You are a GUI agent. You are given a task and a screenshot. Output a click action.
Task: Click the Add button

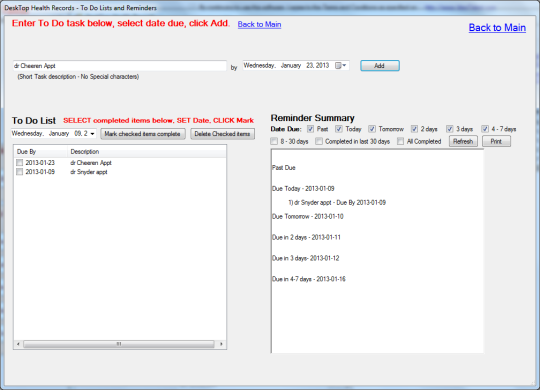tap(380, 65)
